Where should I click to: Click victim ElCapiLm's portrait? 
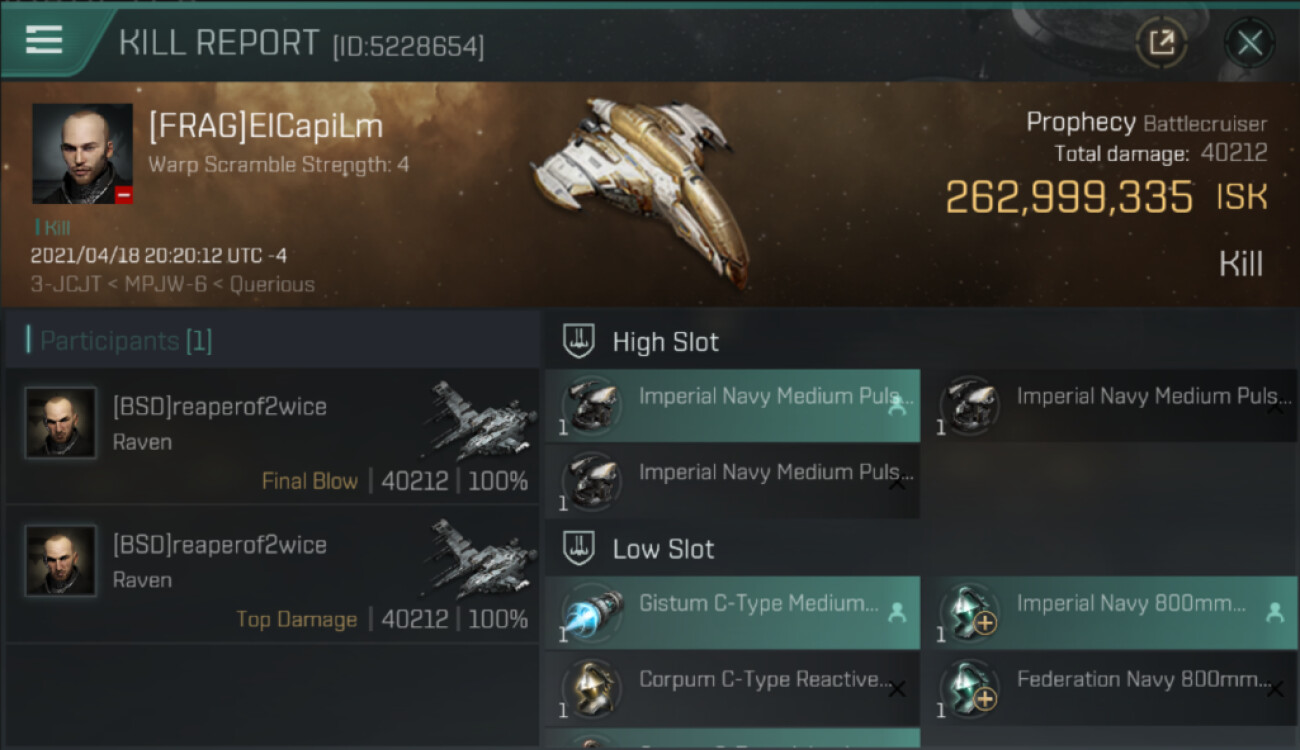click(x=82, y=153)
